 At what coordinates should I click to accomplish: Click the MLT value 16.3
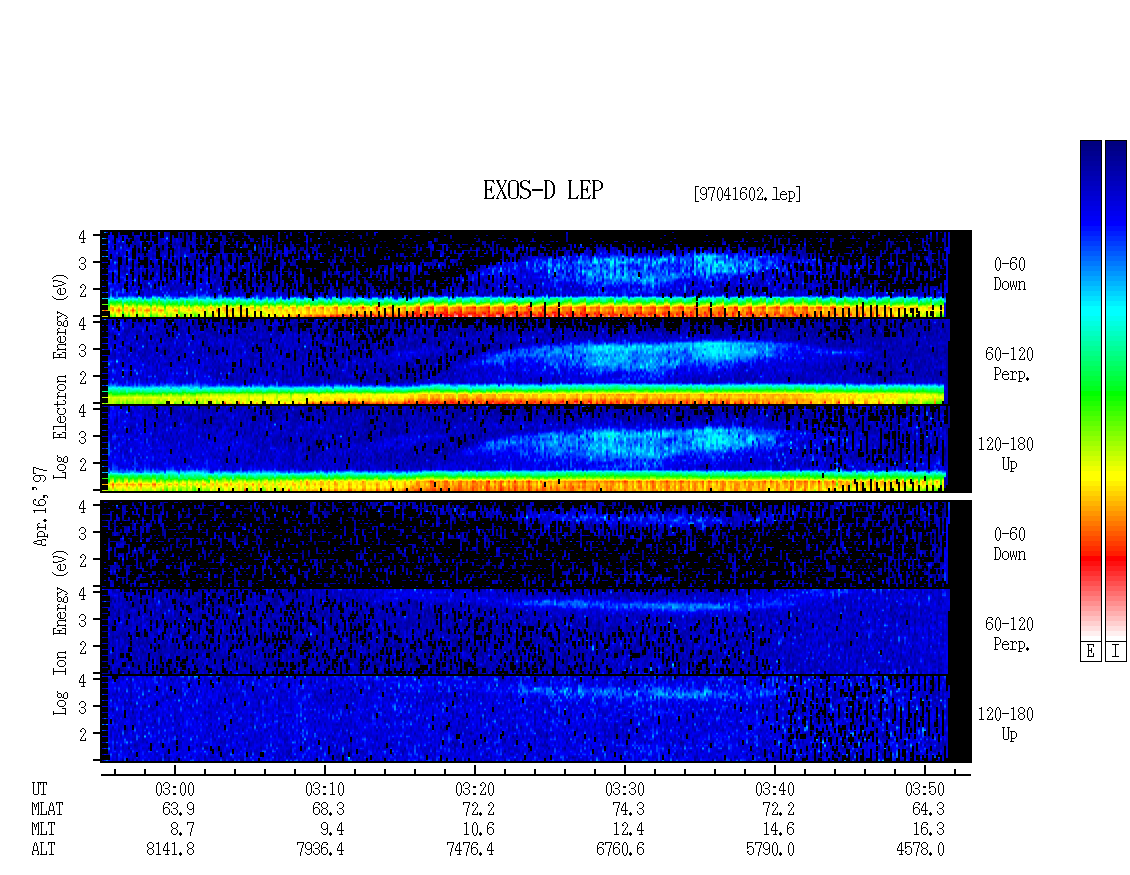pos(928,830)
